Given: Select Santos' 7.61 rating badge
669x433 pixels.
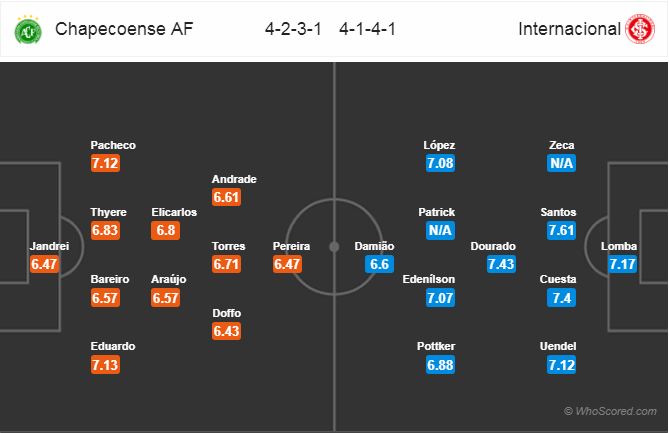Looking at the screenshot, I should 562,230.
